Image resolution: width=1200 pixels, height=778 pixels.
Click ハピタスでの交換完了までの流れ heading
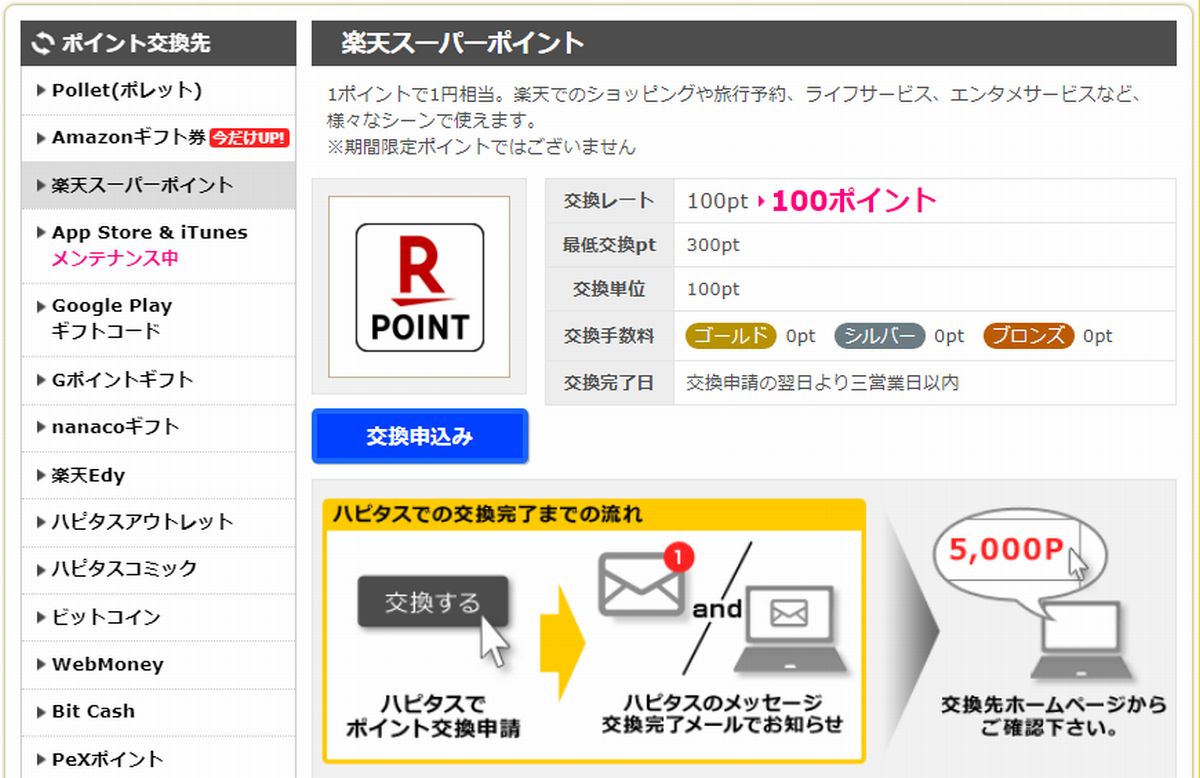click(x=489, y=515)
